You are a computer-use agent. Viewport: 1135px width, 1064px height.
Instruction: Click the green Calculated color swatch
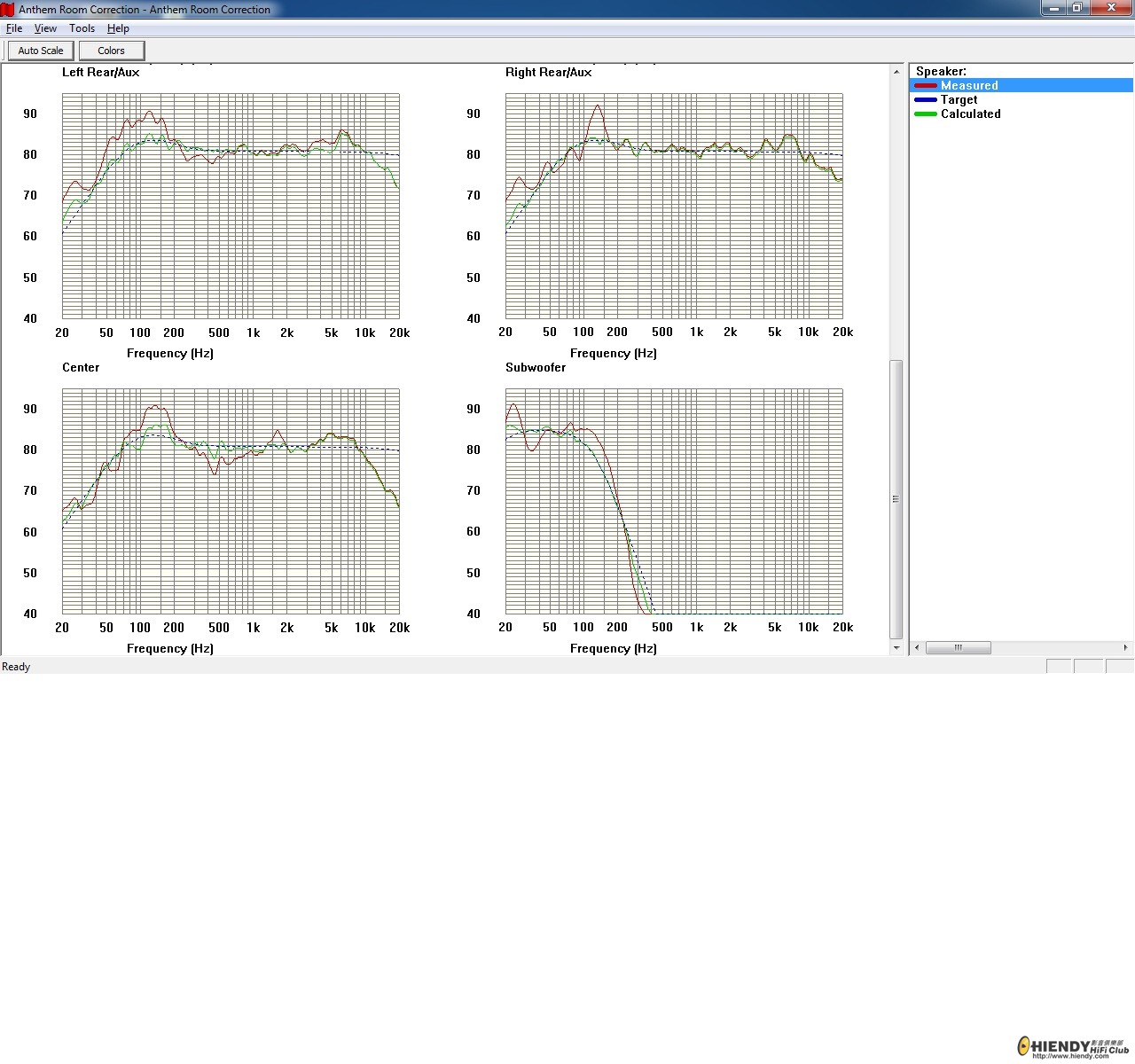(926, 114)
